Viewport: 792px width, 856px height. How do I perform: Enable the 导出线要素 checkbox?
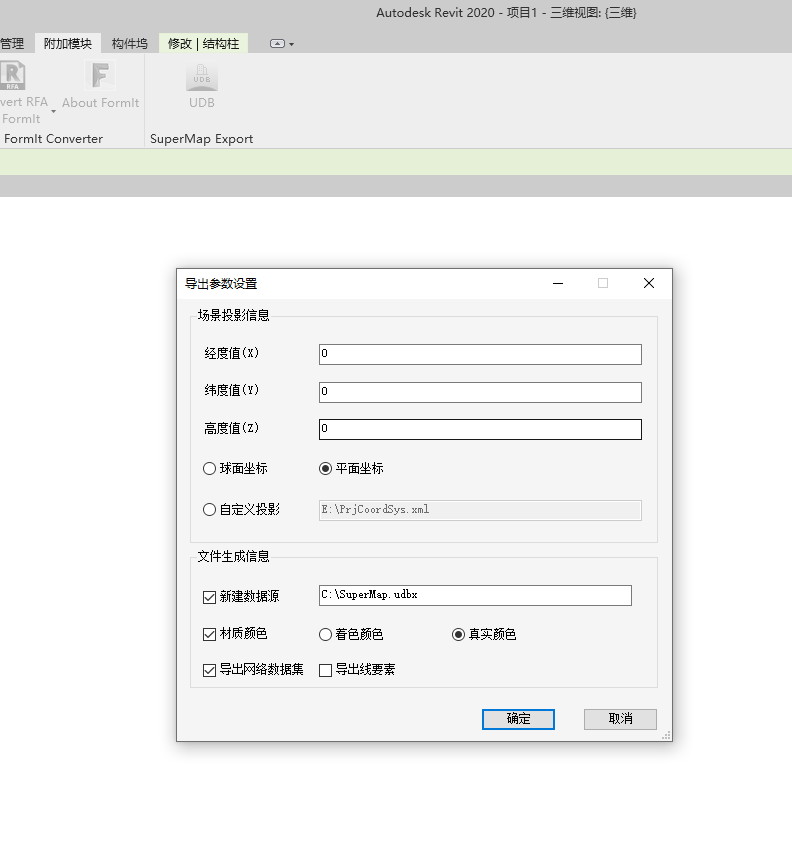pyautogui.click(x=325, y=670)
